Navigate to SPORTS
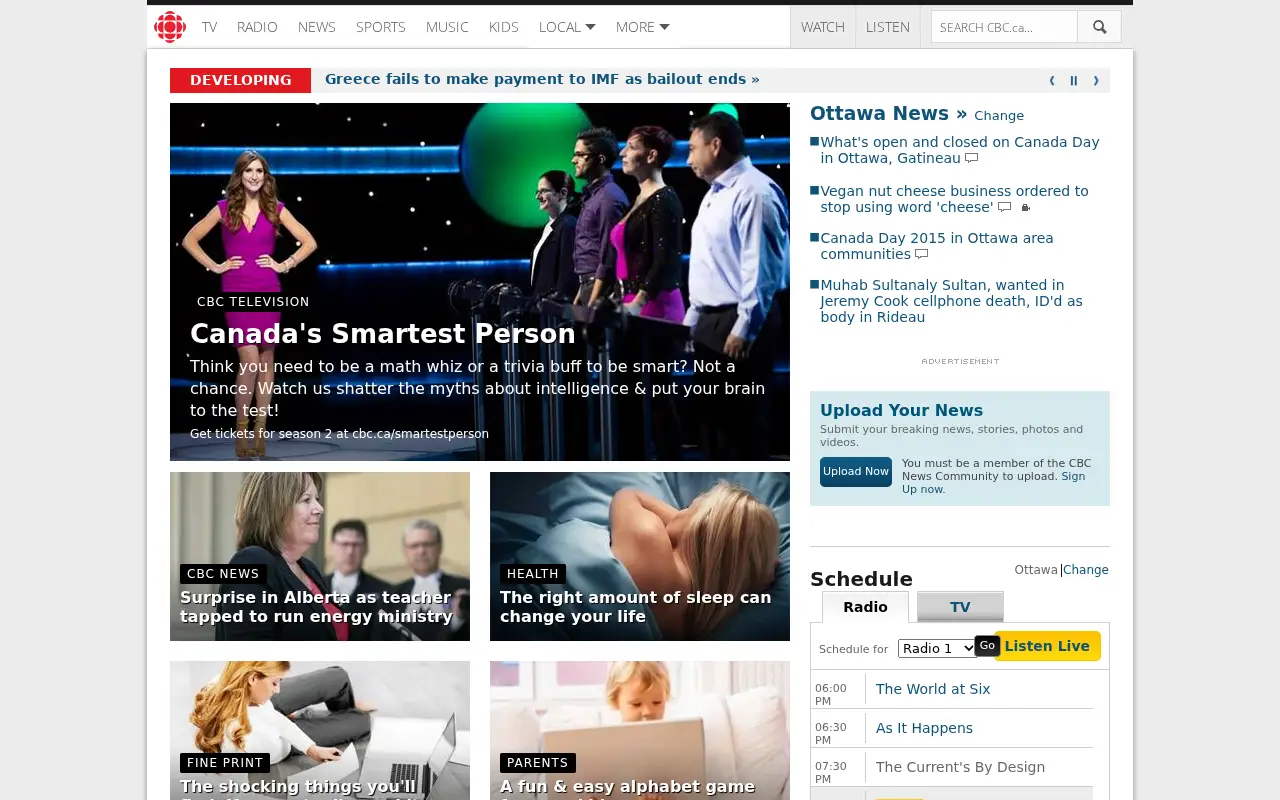Viewport: 1280px width, 800px height. point(381,27)
